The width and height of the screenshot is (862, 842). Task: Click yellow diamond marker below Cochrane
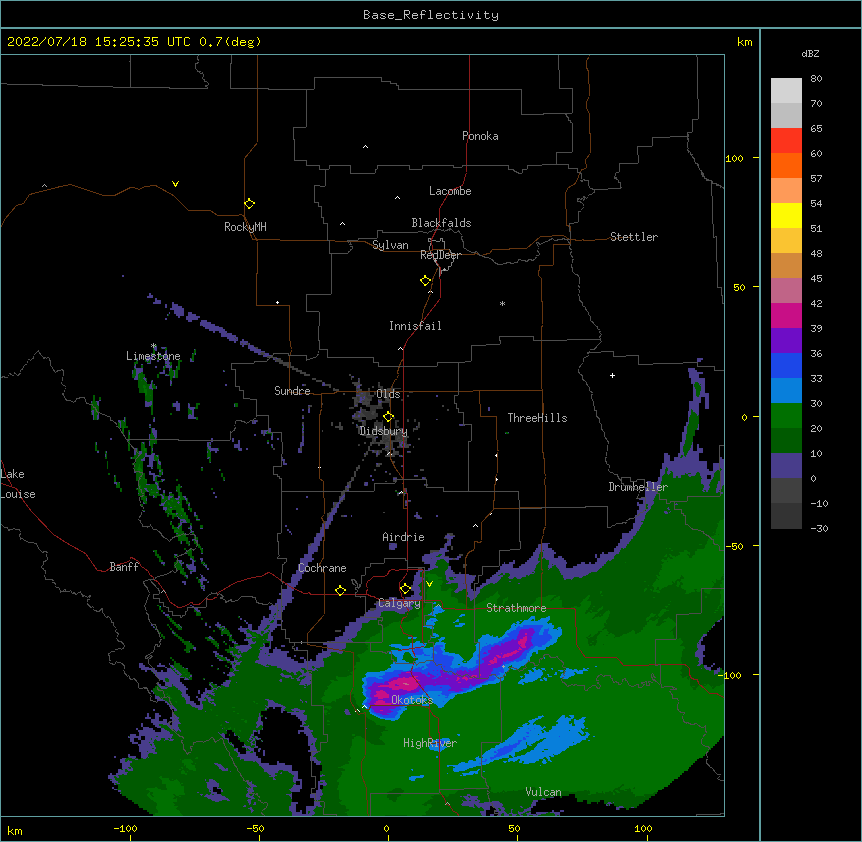[x=340, y=590]
